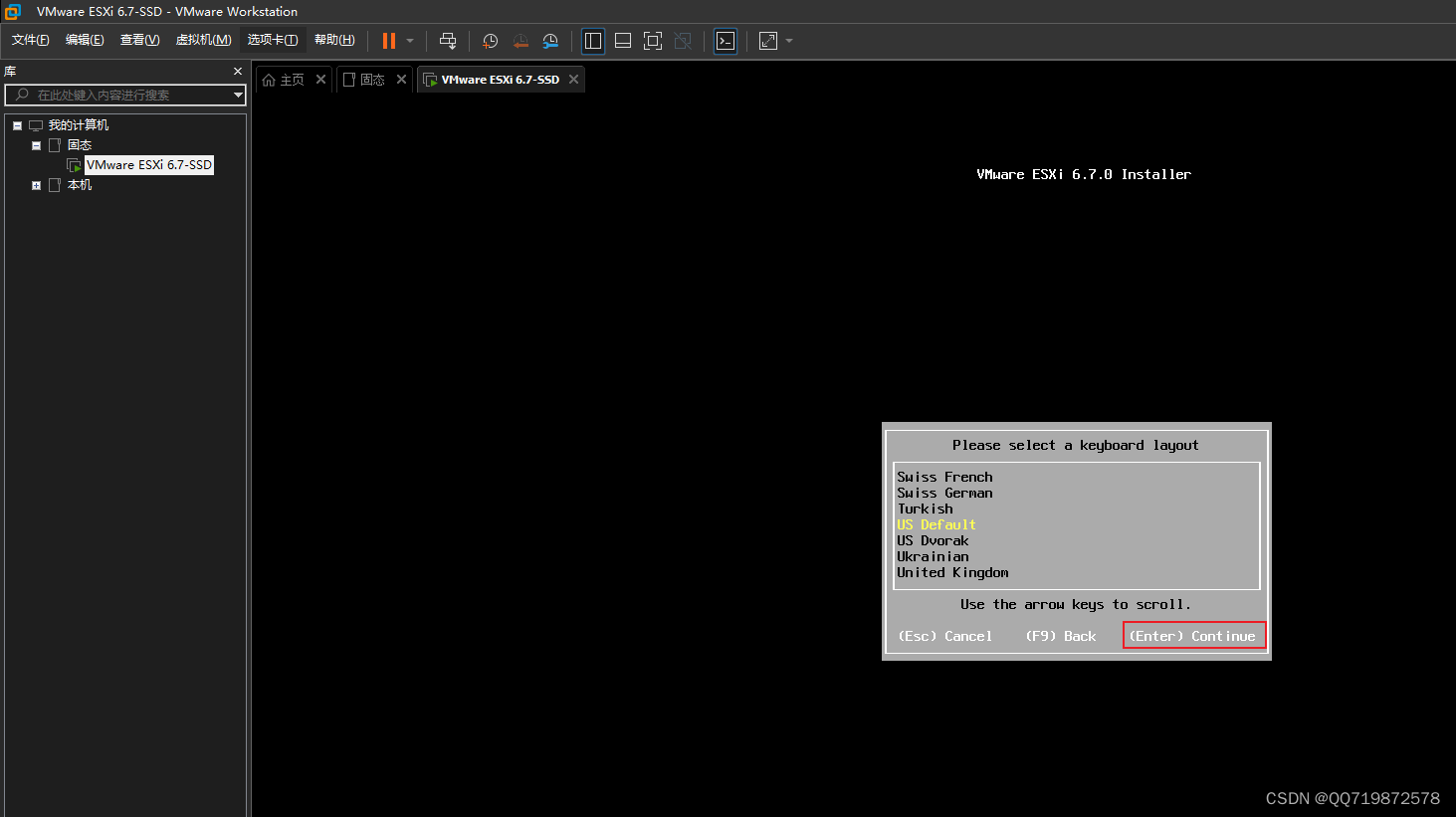
Task: Click the VMware Workstation icon in title bar
Action: 13,12
